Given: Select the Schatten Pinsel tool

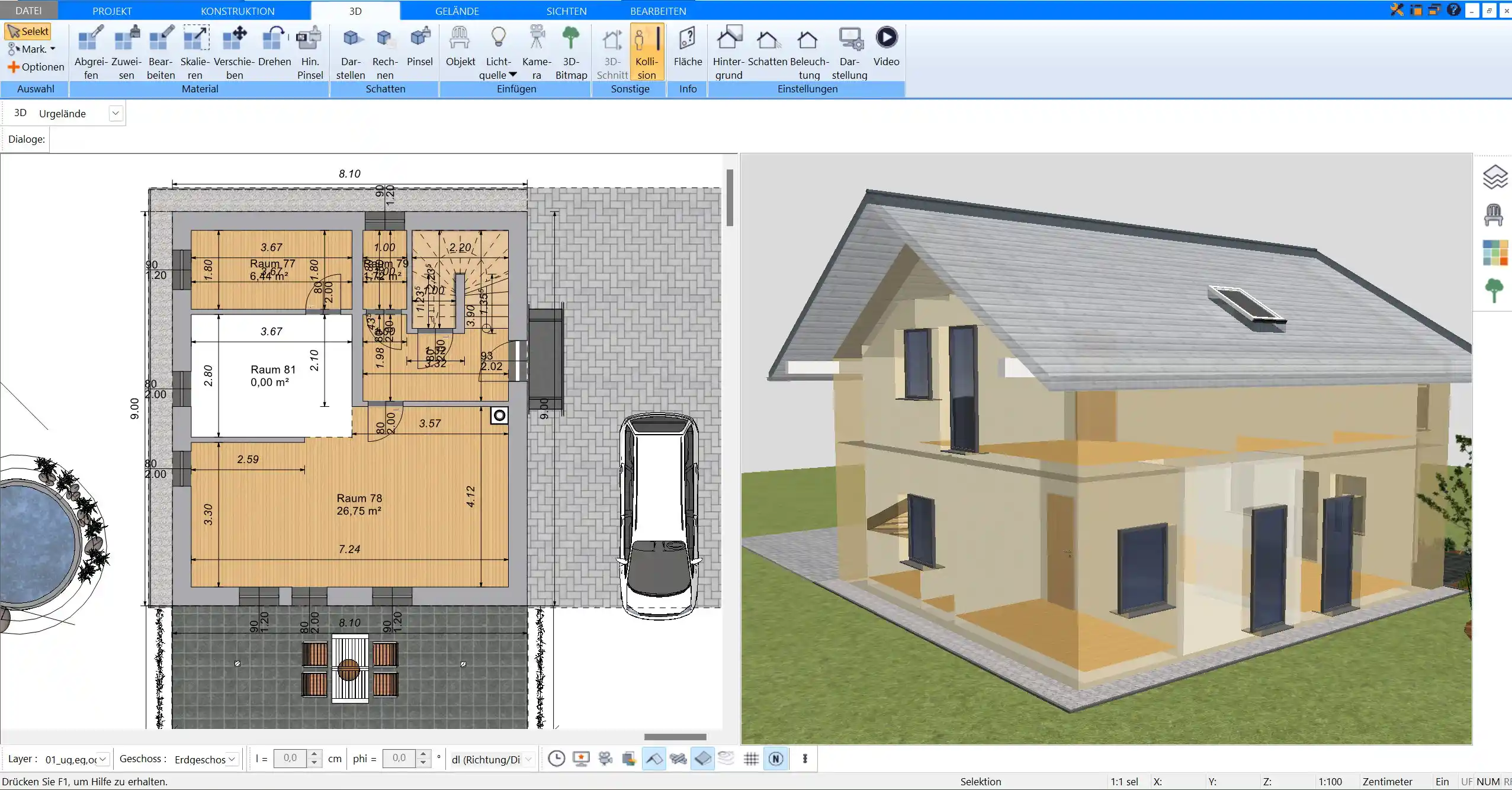Looking at the screenshot, I should [420, 46].
